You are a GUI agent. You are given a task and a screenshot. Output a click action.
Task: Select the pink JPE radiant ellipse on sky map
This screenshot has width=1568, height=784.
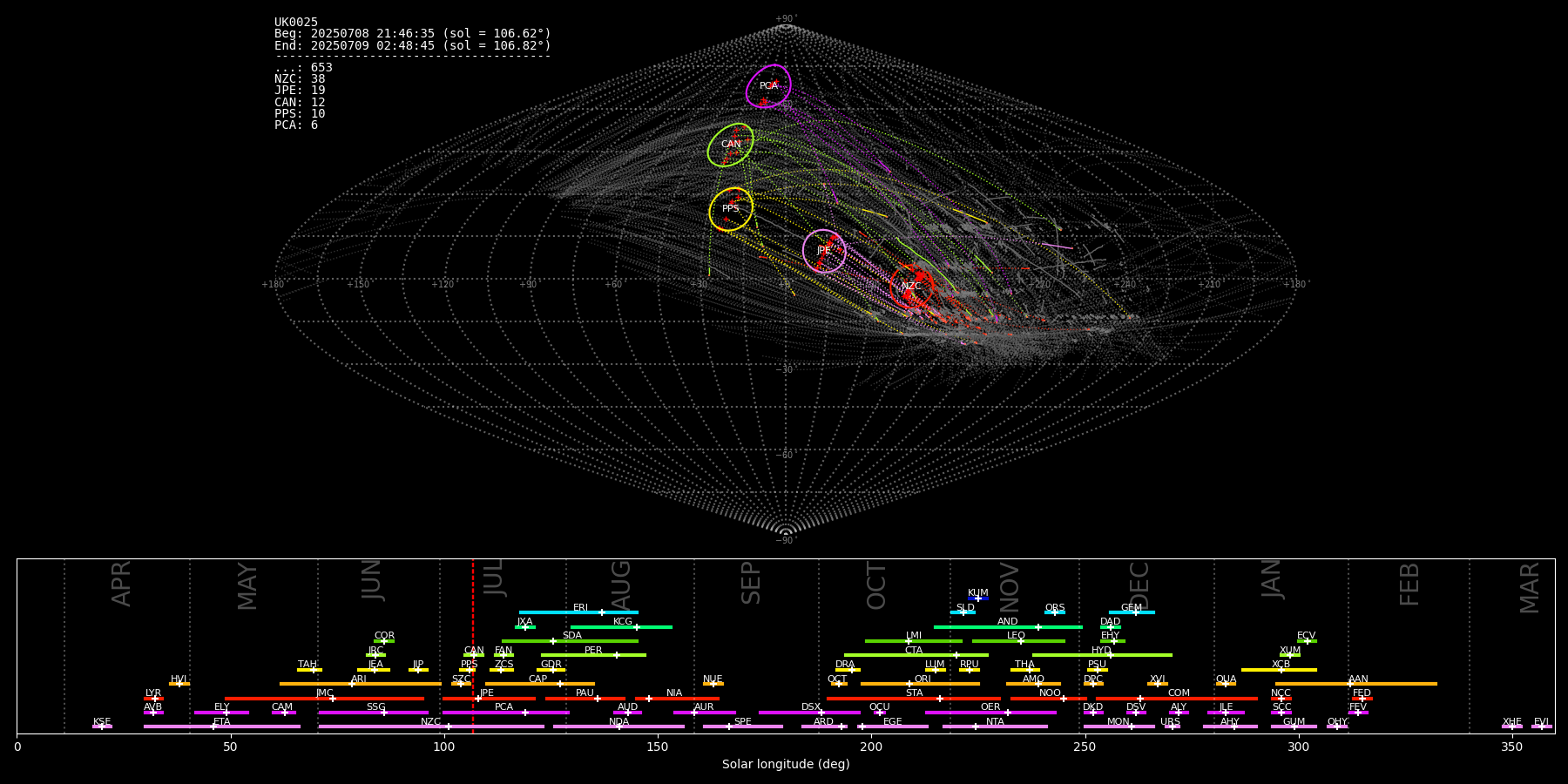pos(824,251)
